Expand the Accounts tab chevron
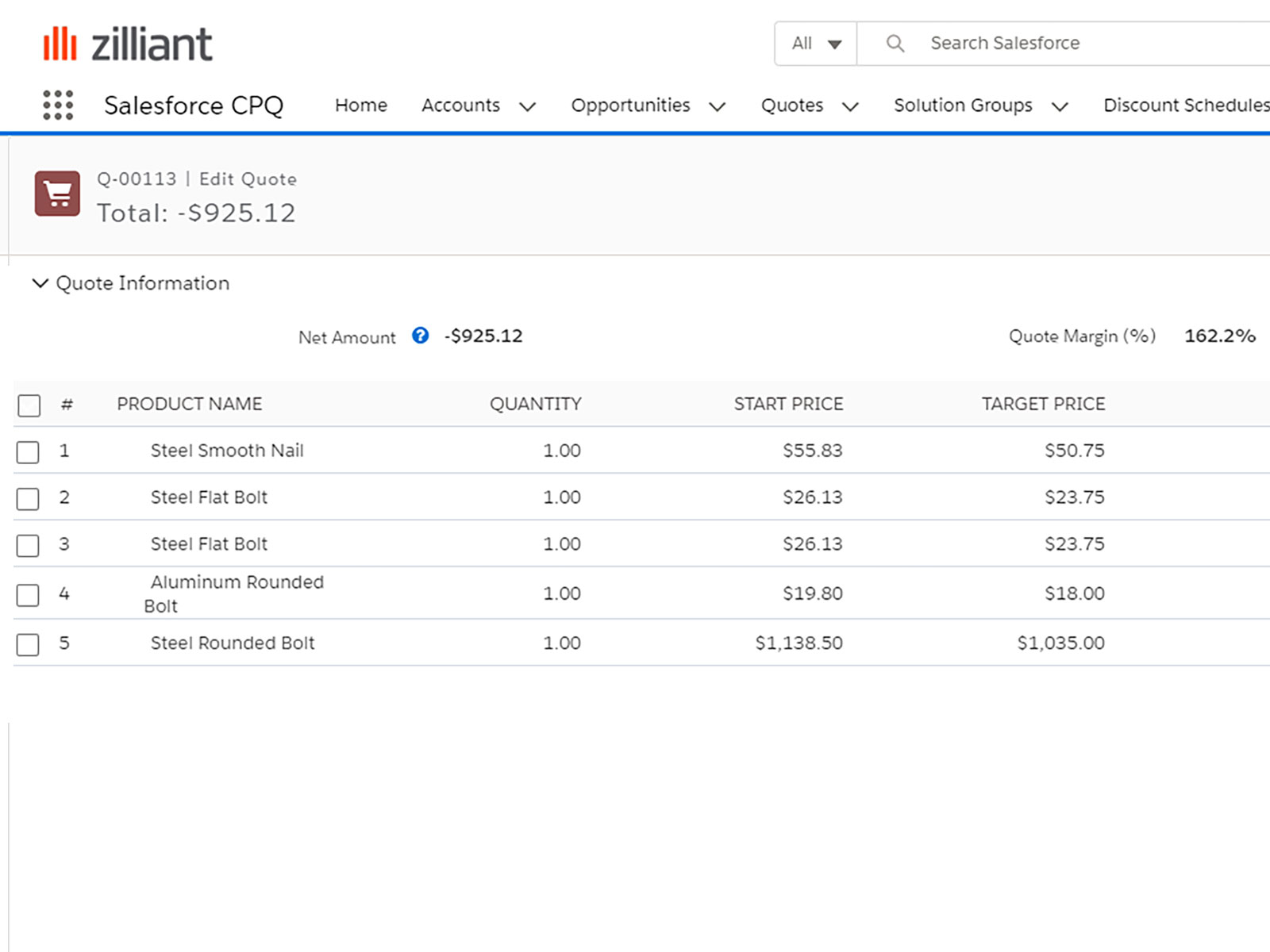The height and width of the screenshot is (952, 1270). pos(527,106)
